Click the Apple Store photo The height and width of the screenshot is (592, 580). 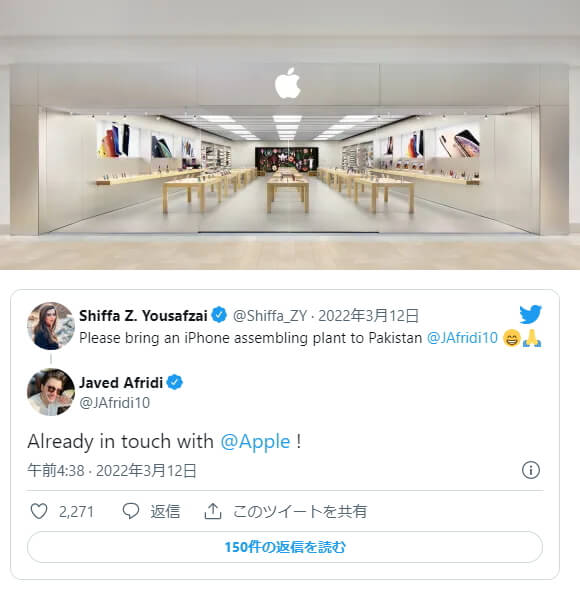[x=290, y=135]
